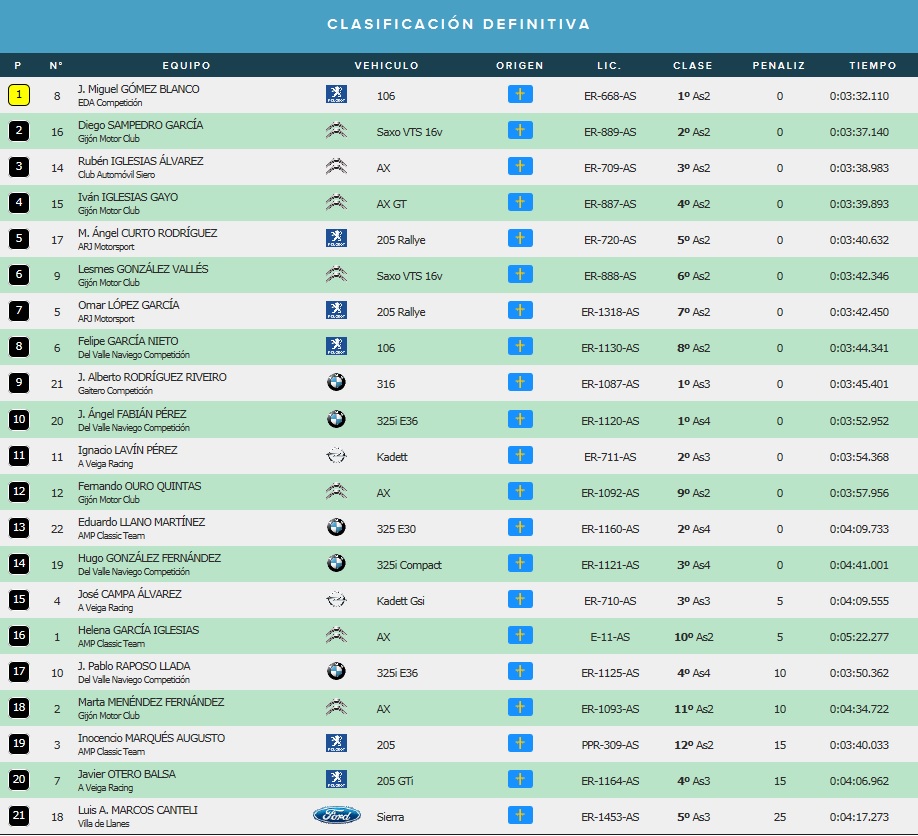Click the yellow position 1 badge
The height and width of the screenshot is (836, 918).
19,95
